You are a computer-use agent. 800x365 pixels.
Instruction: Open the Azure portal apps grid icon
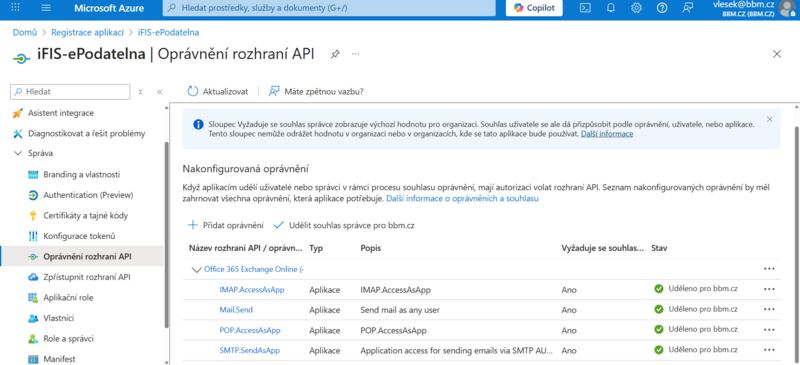click(x=16, y=8)
